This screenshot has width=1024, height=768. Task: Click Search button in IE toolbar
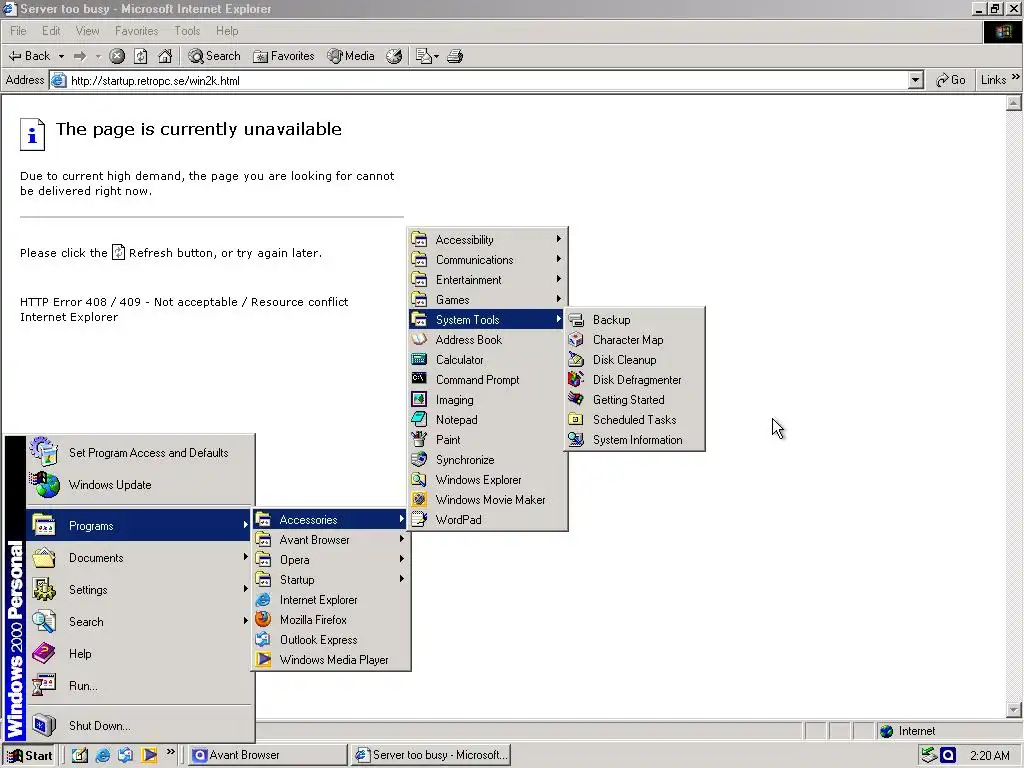tap(214, 56)
